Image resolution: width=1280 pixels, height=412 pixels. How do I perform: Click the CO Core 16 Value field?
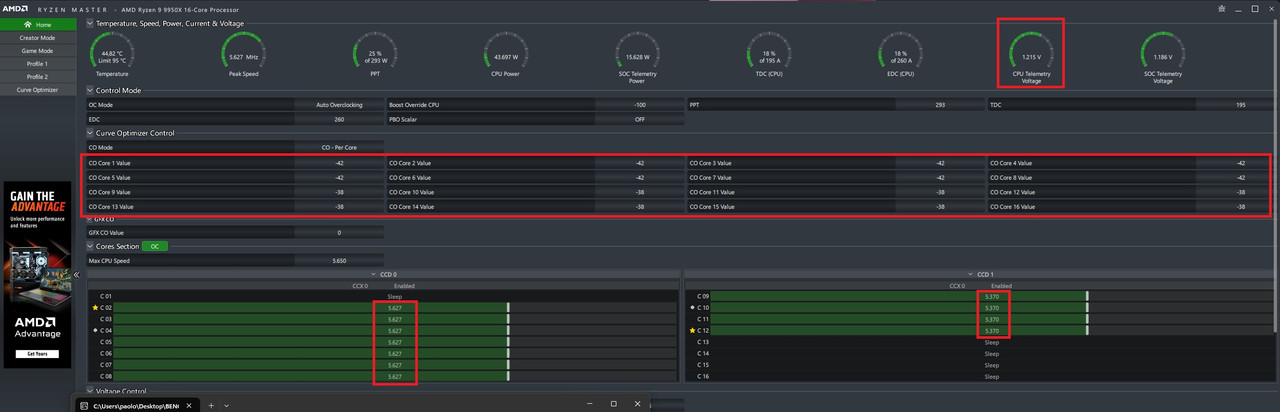(x=1240, y=206)
